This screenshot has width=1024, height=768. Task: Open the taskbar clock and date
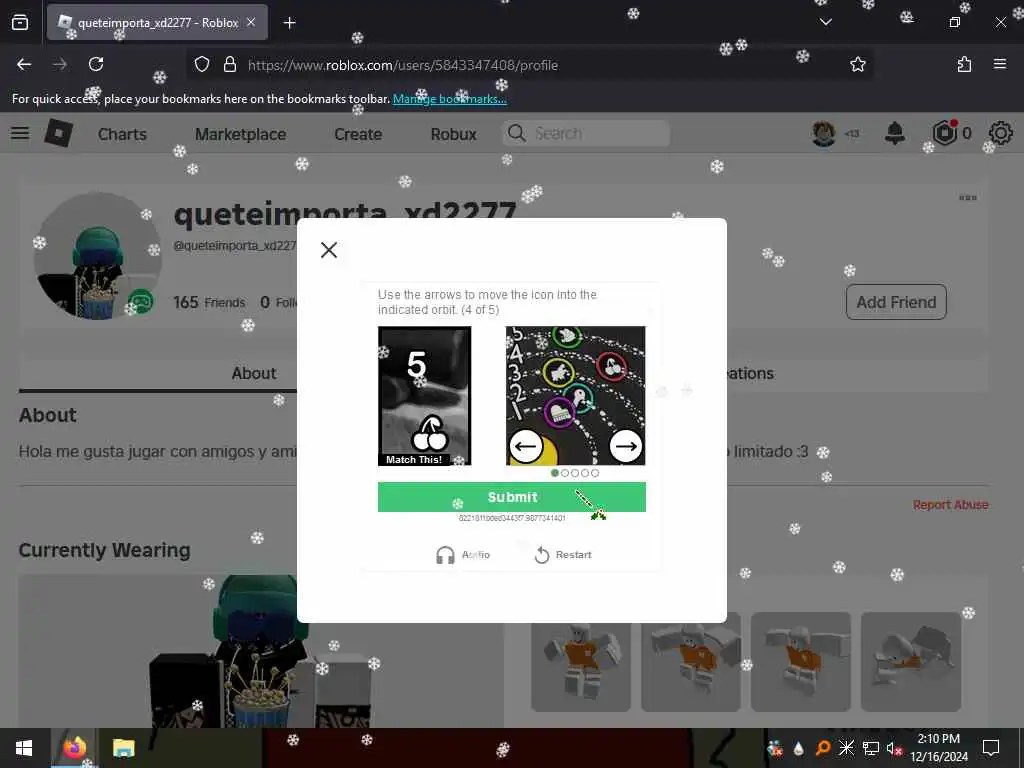[x=938, y=748]
